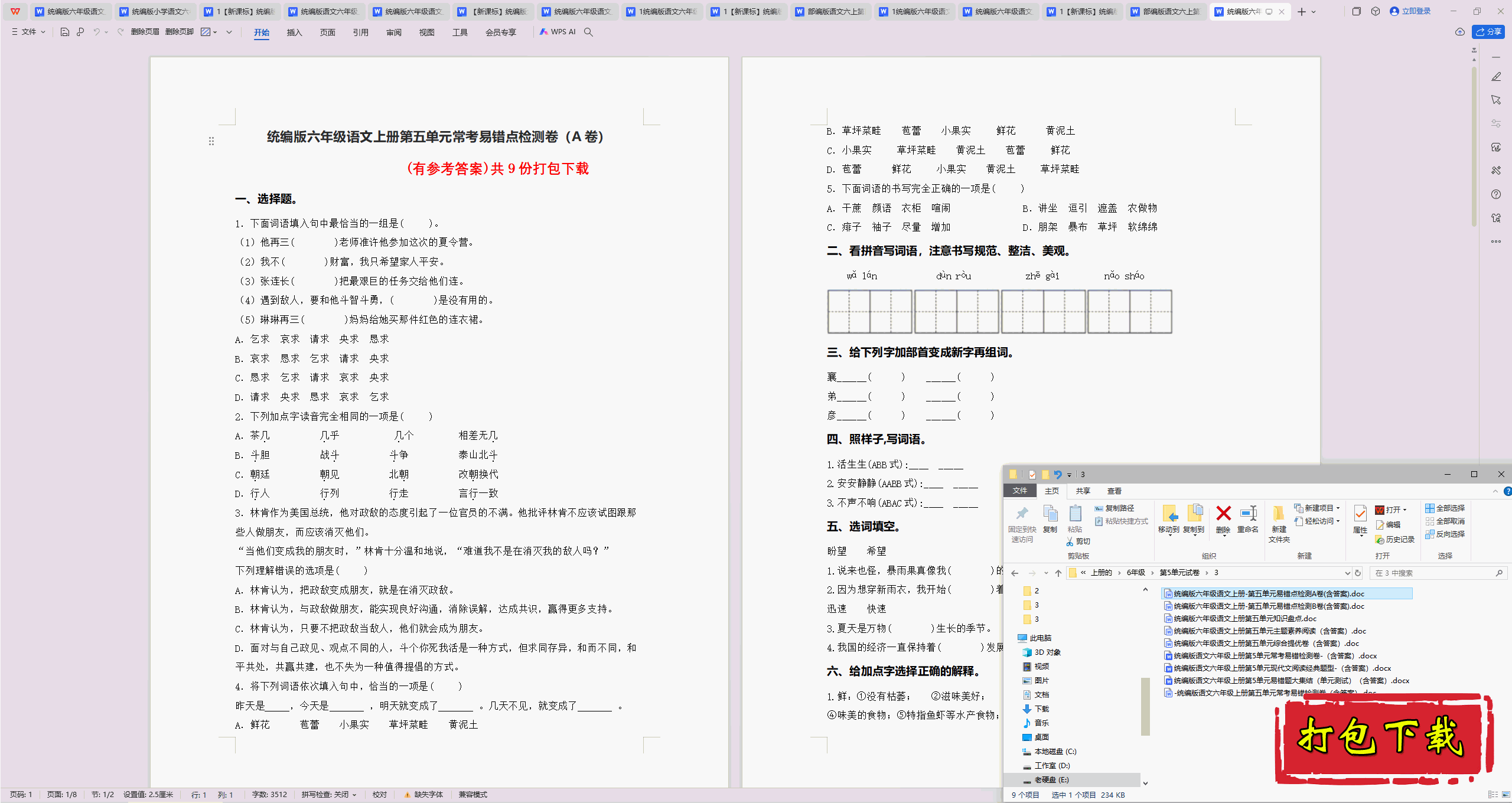Open the 文件 menu dropdown in WPS

click(28, 32)
